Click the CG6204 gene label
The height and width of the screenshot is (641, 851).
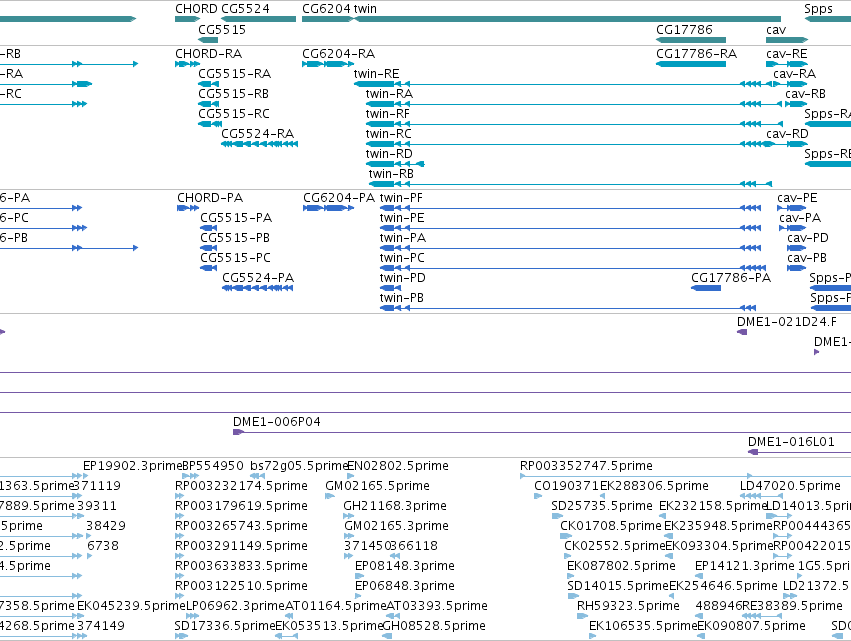[326, 9]
